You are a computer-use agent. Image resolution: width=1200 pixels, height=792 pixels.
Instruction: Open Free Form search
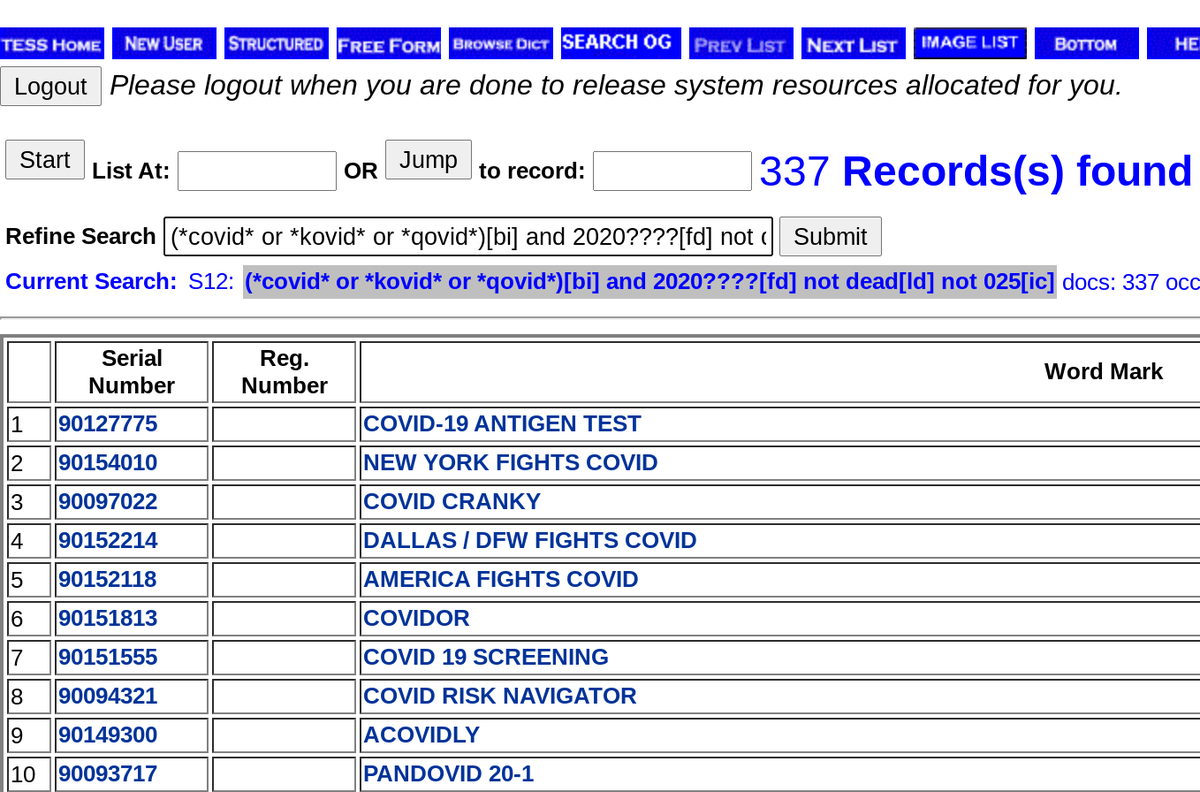[x=388, y=42]
